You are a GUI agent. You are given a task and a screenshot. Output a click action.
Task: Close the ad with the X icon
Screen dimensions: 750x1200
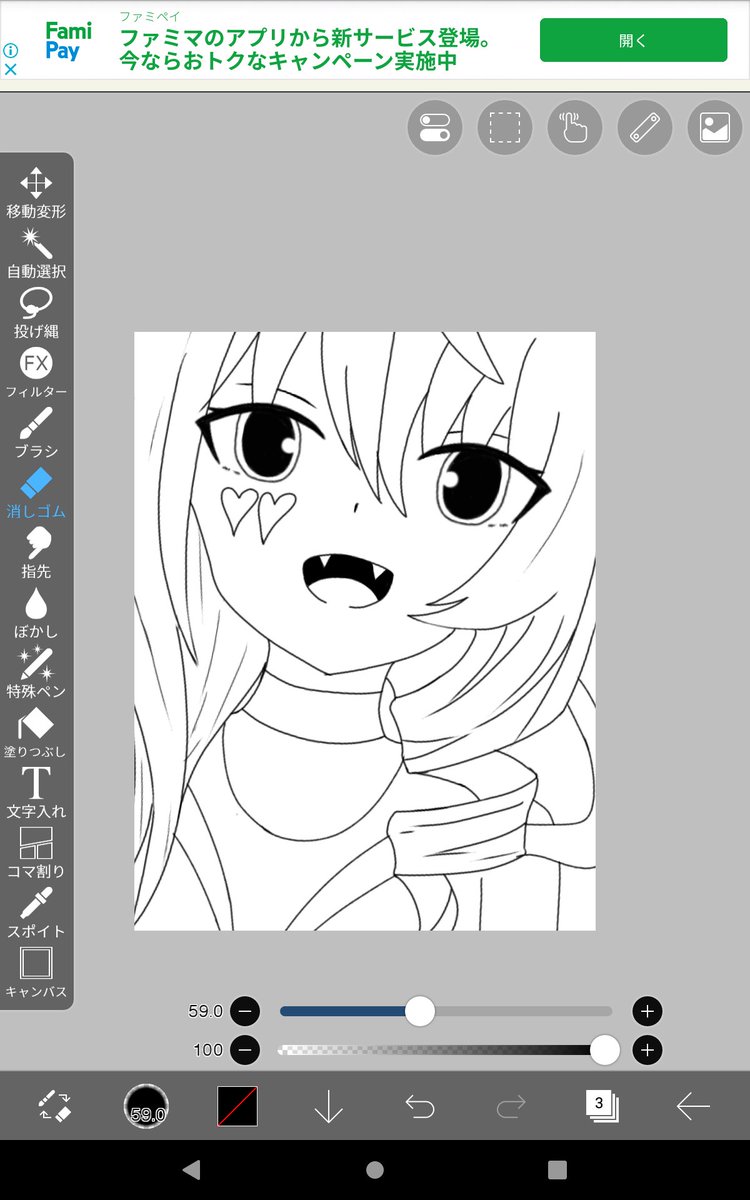coord(11,70)
